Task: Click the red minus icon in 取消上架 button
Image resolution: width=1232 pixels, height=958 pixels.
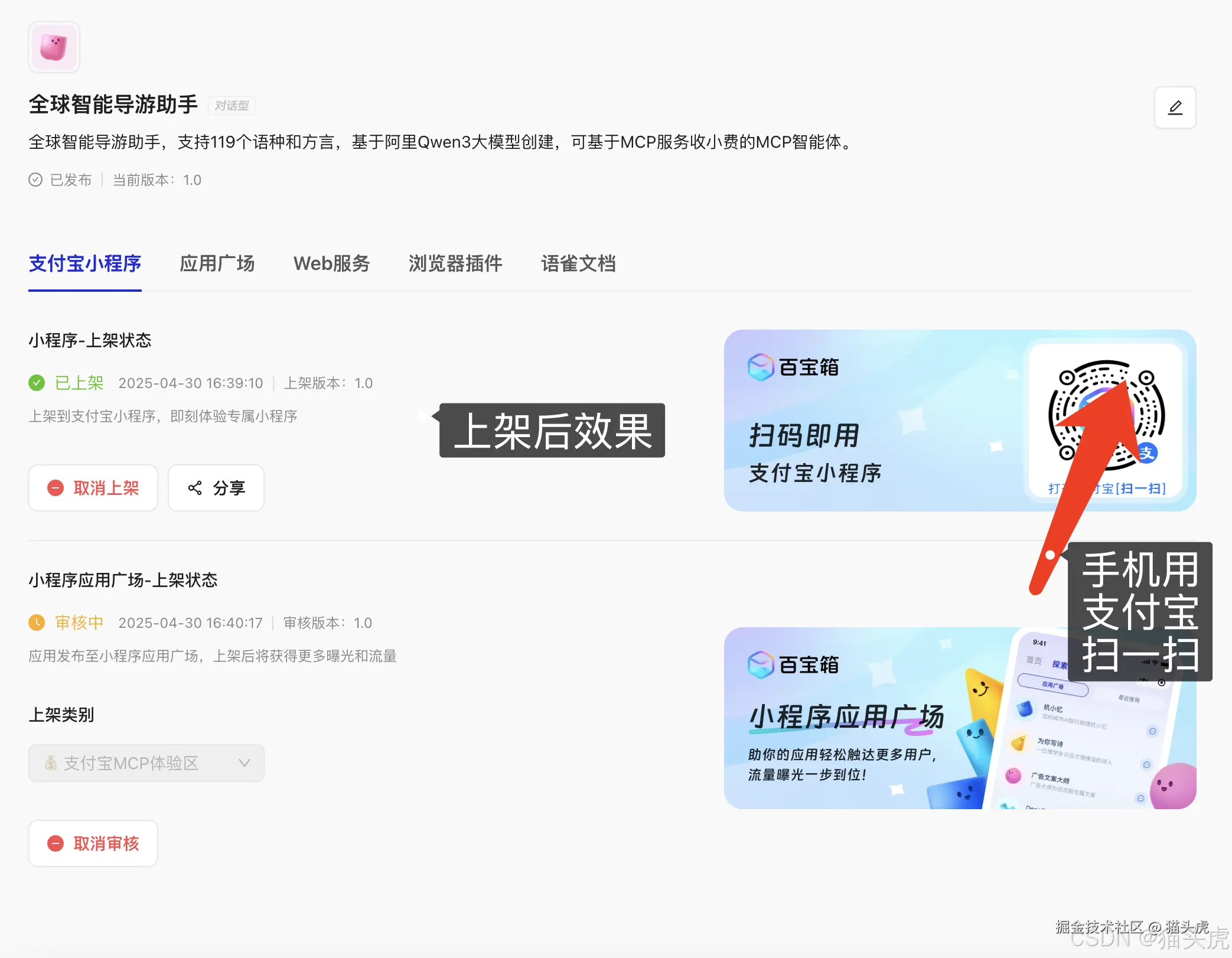Action: (56, 488)
